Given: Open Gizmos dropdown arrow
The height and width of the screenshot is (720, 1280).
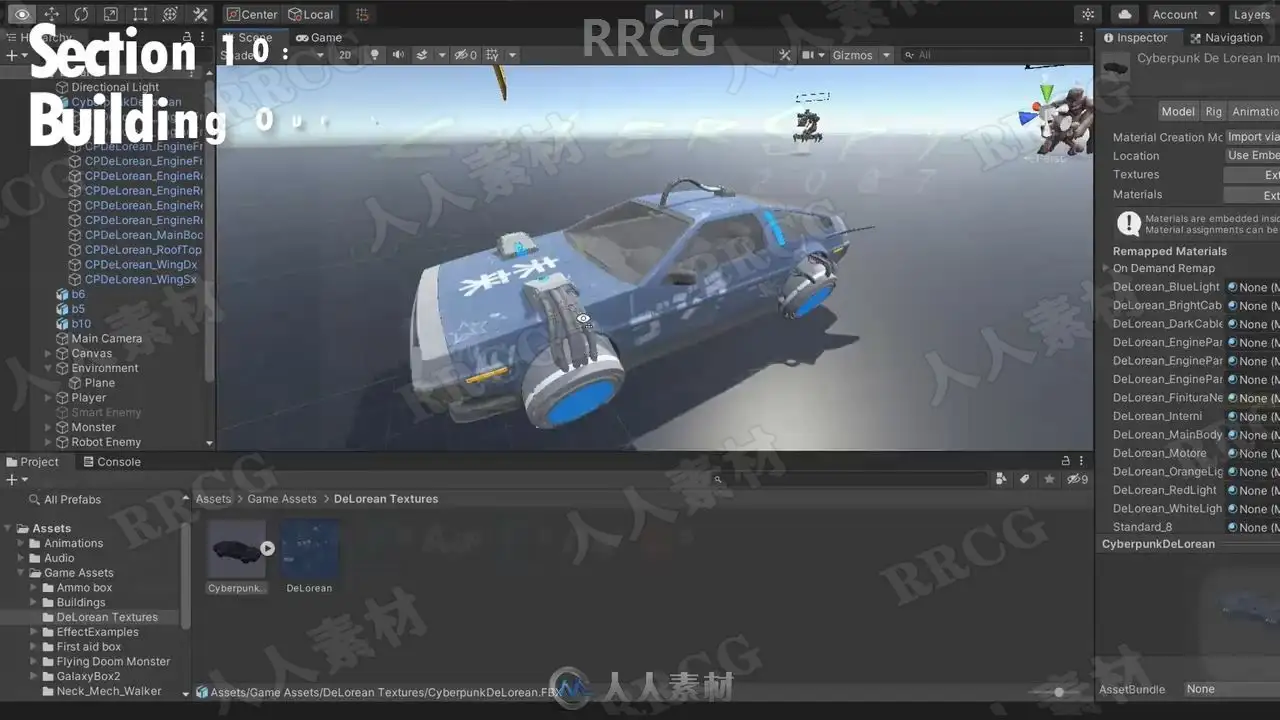Looking at the screenshot, I should (x=886, y=55).
